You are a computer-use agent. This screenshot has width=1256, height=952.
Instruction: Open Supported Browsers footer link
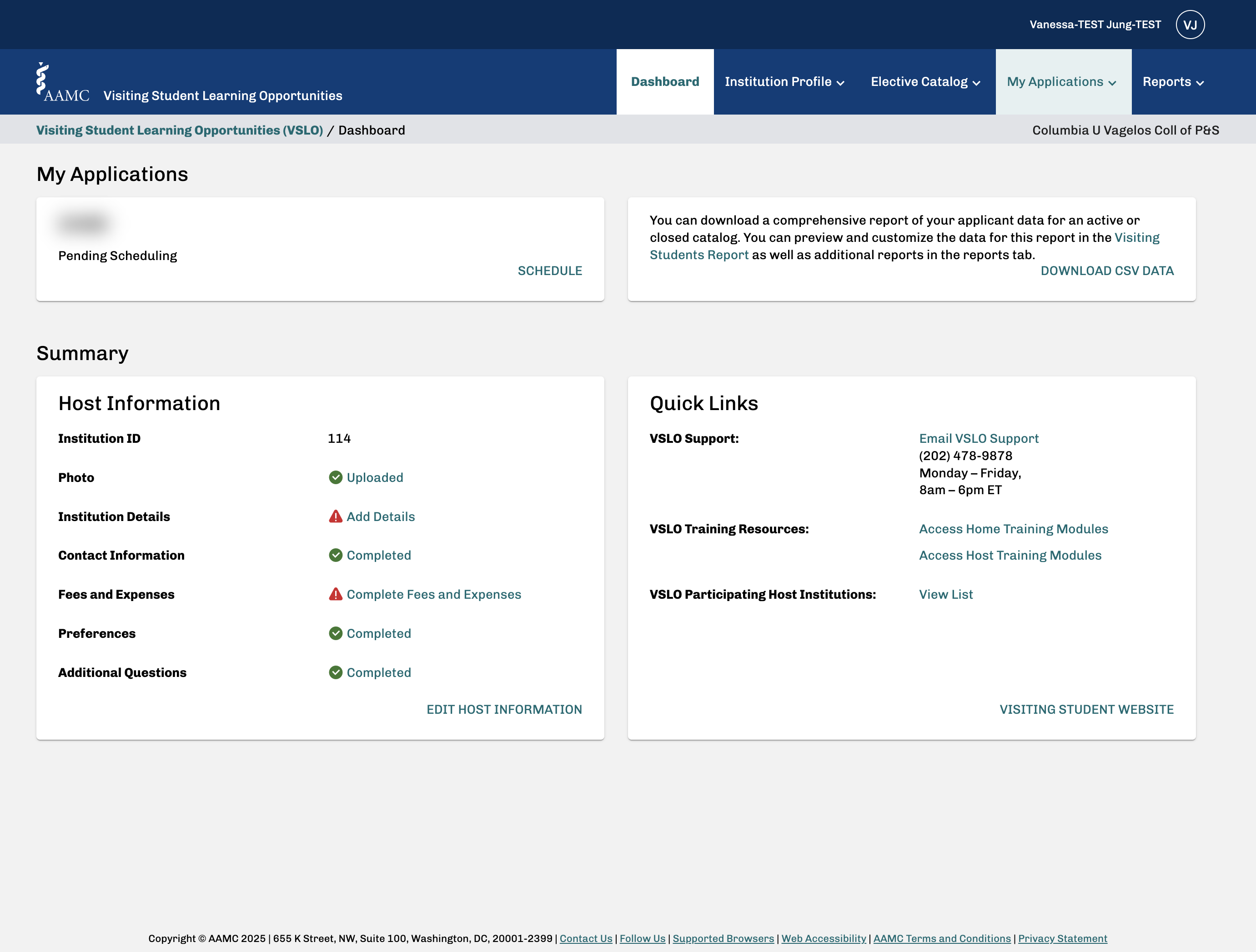point(723,938)
